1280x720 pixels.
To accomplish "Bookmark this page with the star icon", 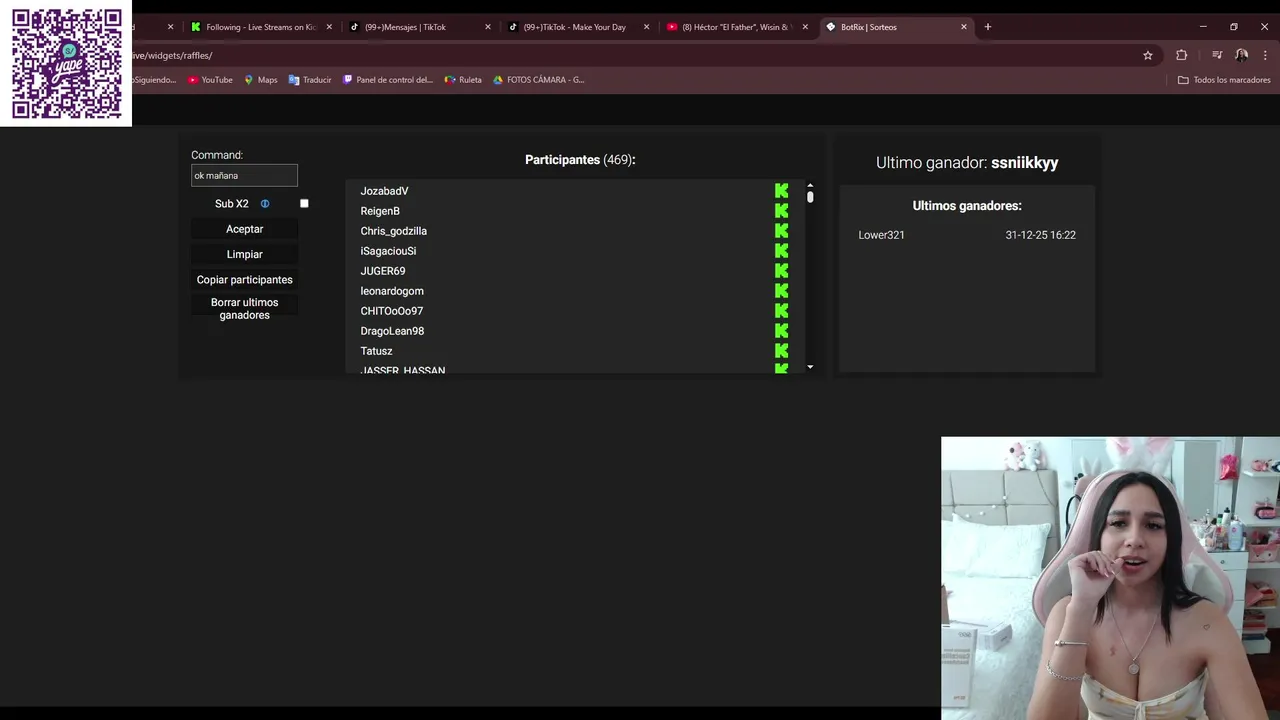I will (1148, 55).
